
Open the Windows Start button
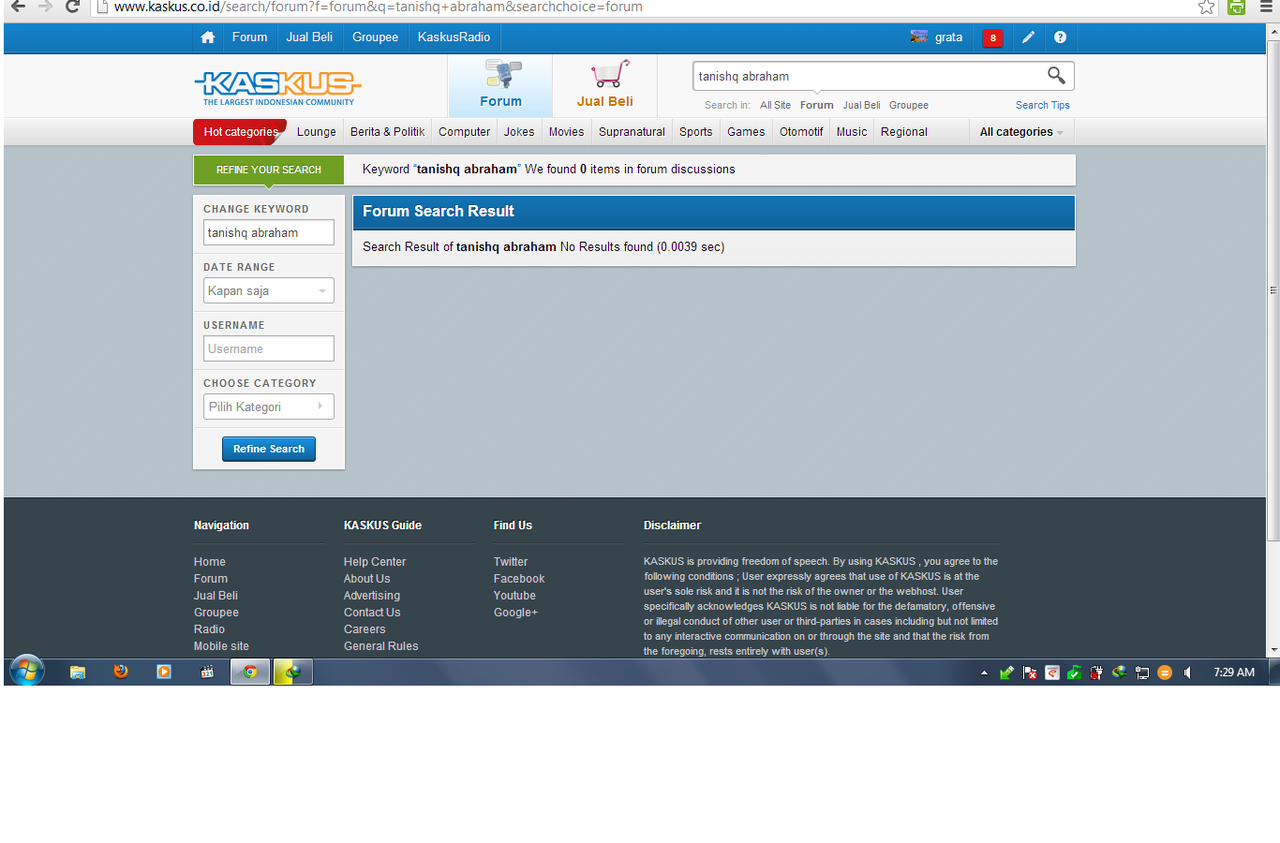click(26, 671)
